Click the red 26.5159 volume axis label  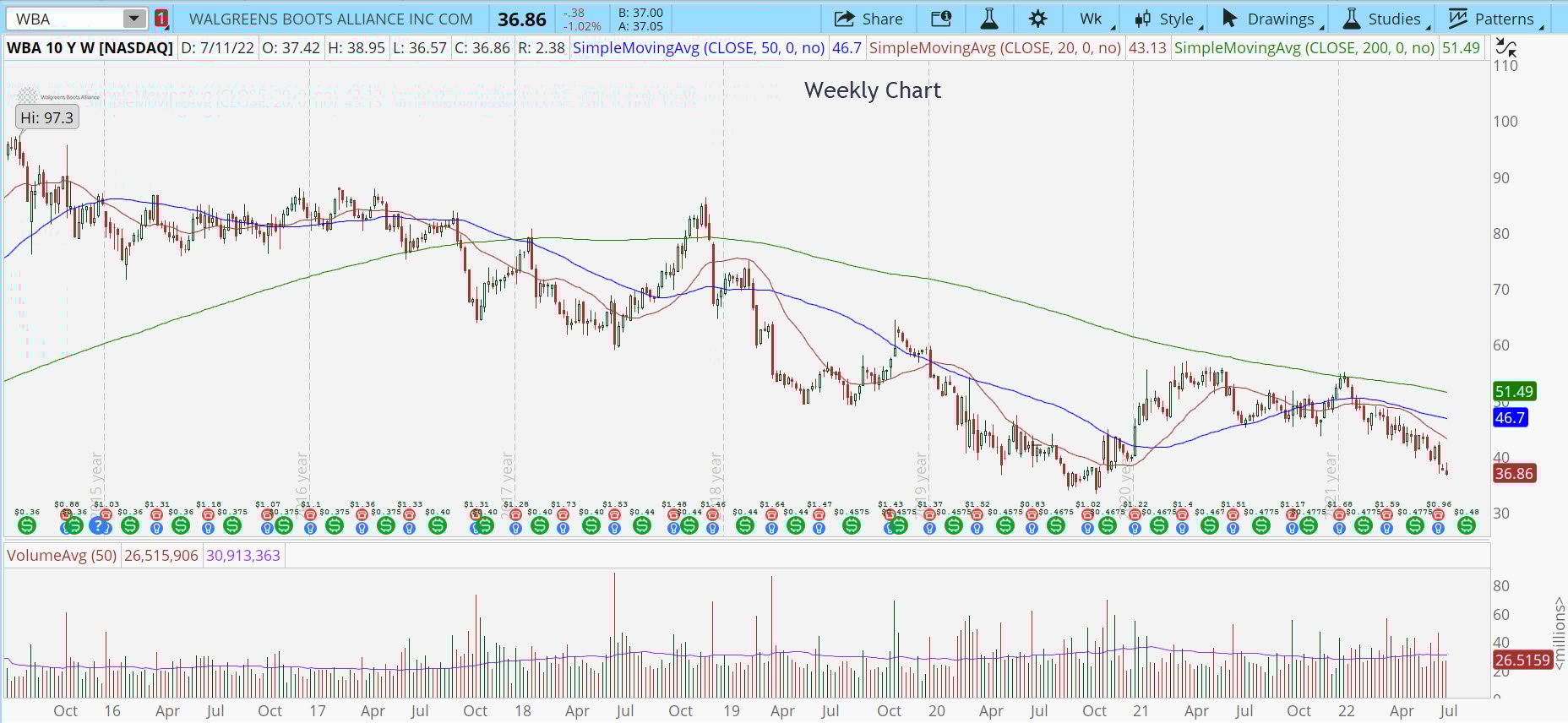coord(1522,660)
